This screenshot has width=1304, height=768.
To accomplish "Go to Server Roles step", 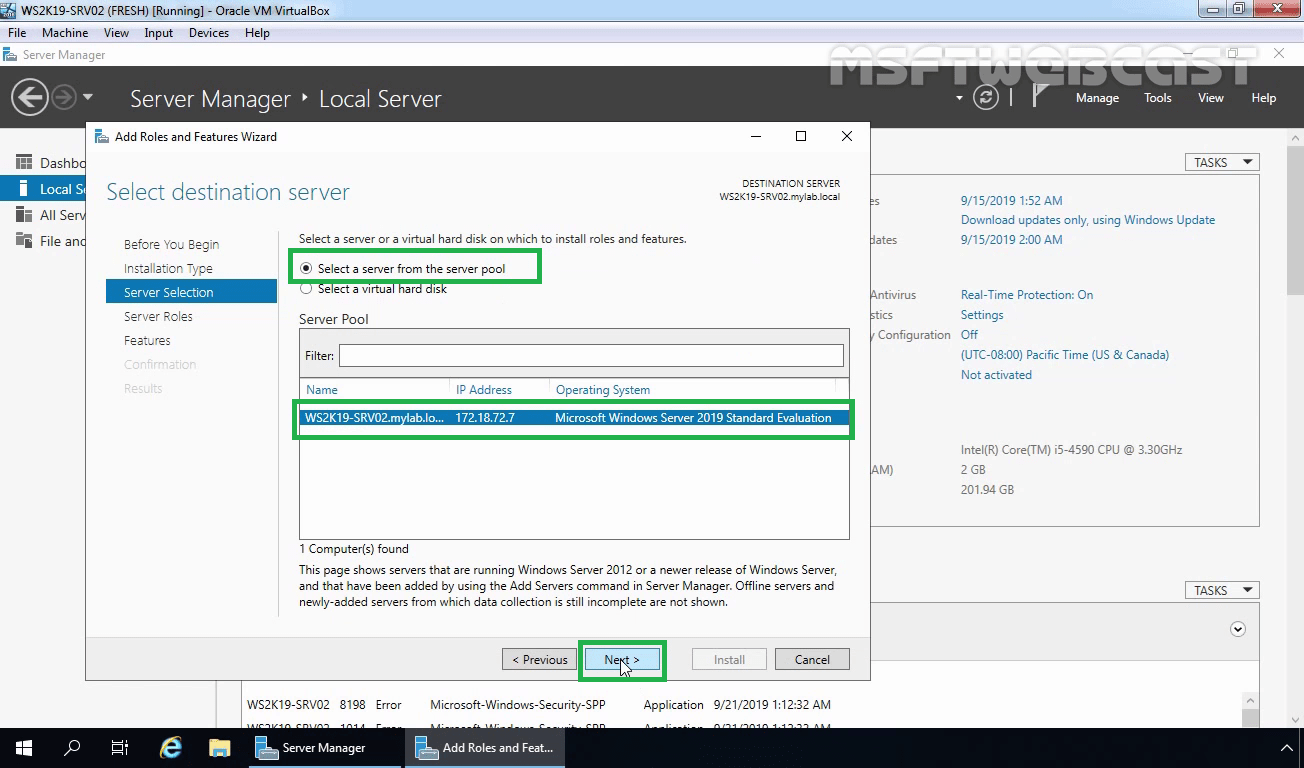I will 158,317.
